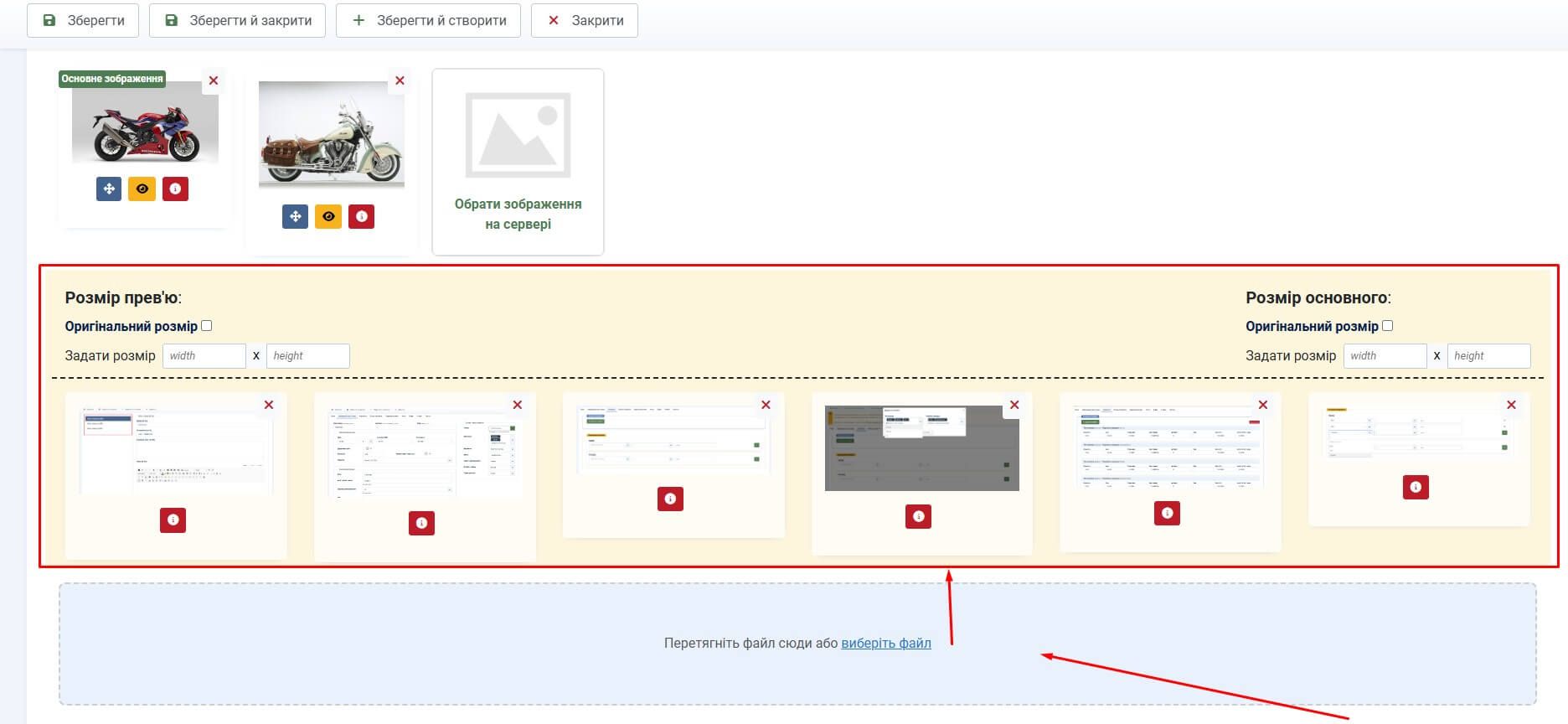This screenshot has width=1568, height=724.
Task: Remove the main sport motorcycle image
Action: 214,80
